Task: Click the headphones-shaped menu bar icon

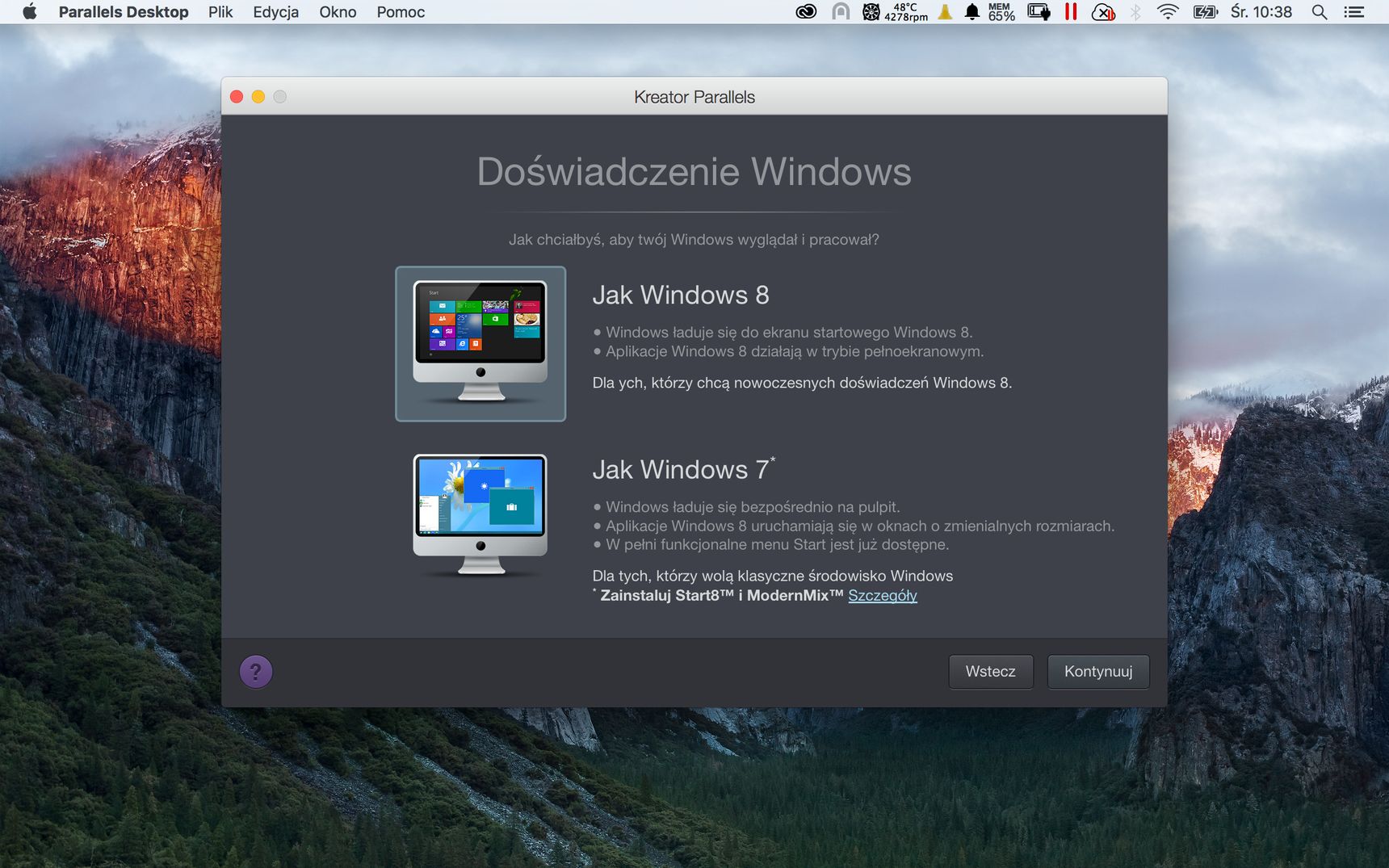Action: (841, 12)
